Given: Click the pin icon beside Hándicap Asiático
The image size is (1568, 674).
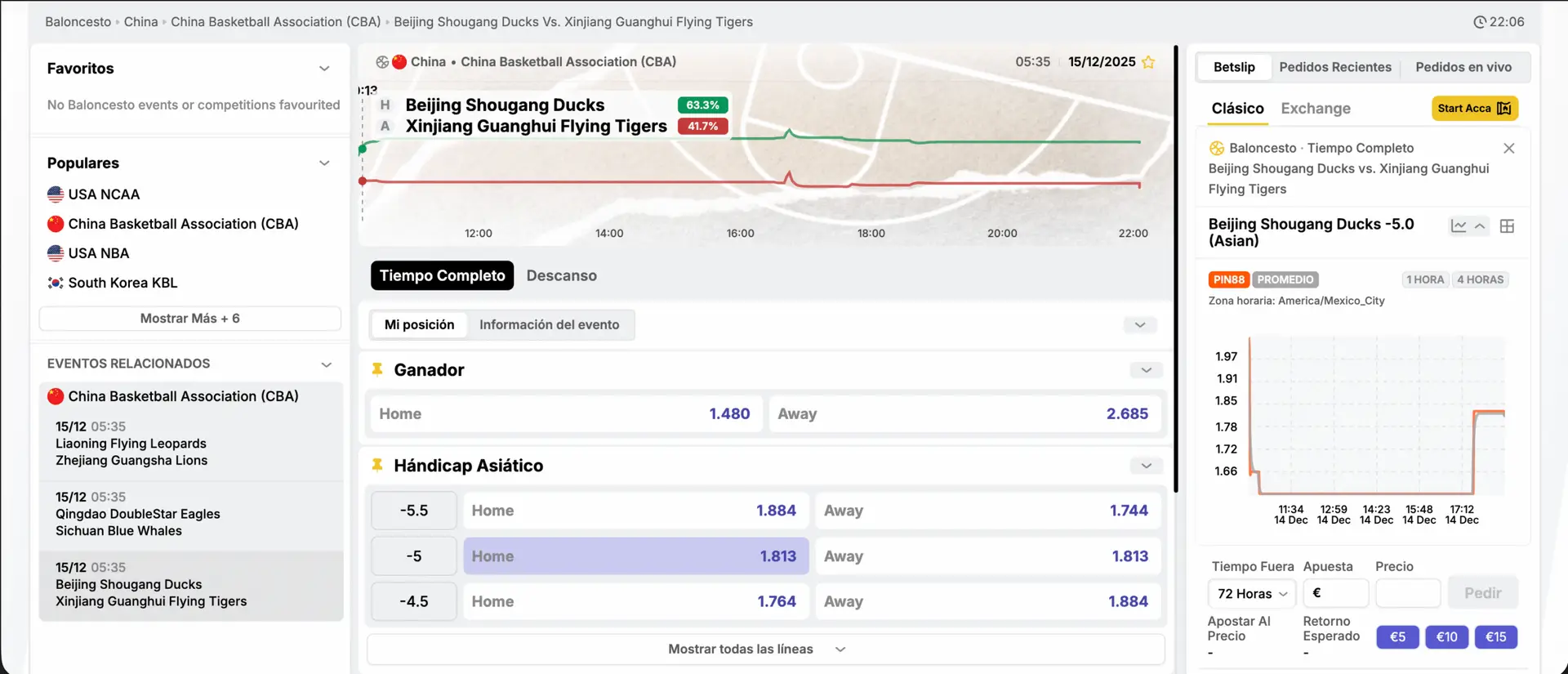Looking at the screenshot, I should click(377, 465).
